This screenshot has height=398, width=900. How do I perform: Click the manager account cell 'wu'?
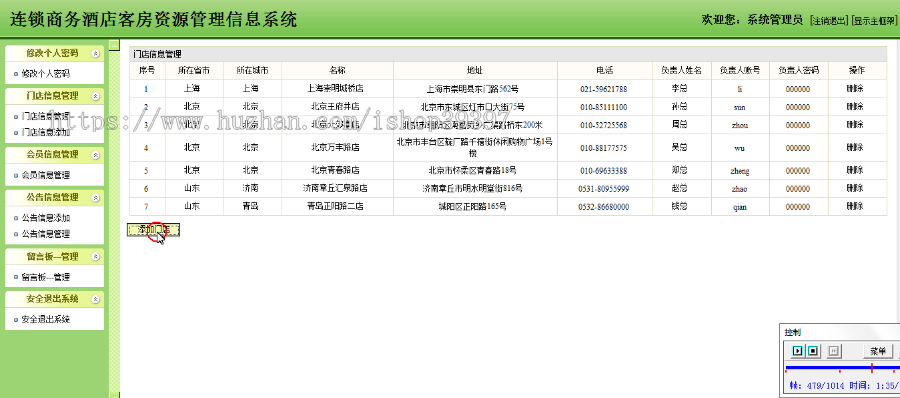pyautogui.click(x=740, y=148)
